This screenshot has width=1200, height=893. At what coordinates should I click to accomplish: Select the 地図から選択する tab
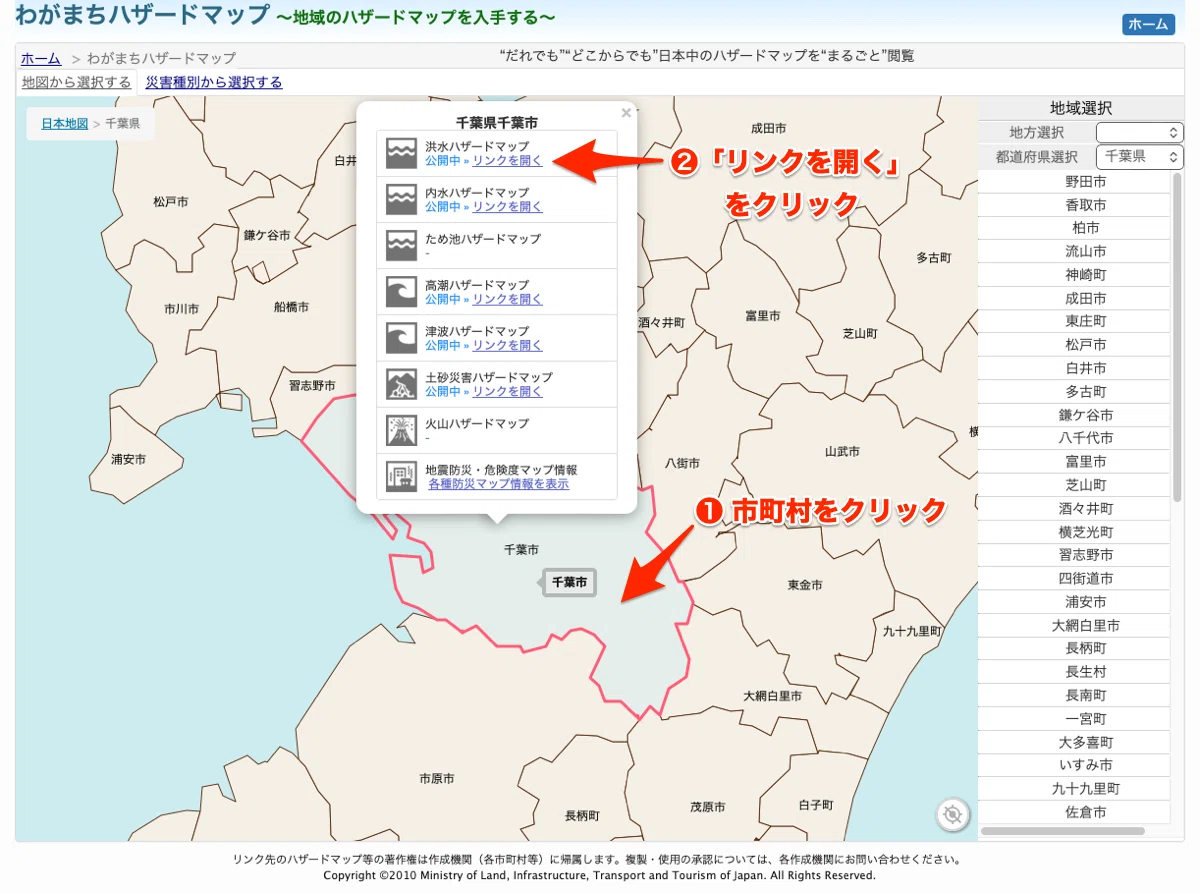point(76,82)
